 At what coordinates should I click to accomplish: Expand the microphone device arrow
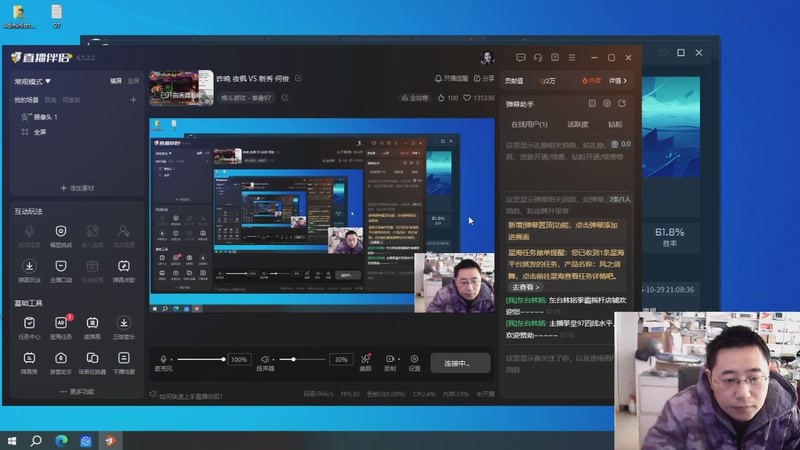tap(171, 360)
